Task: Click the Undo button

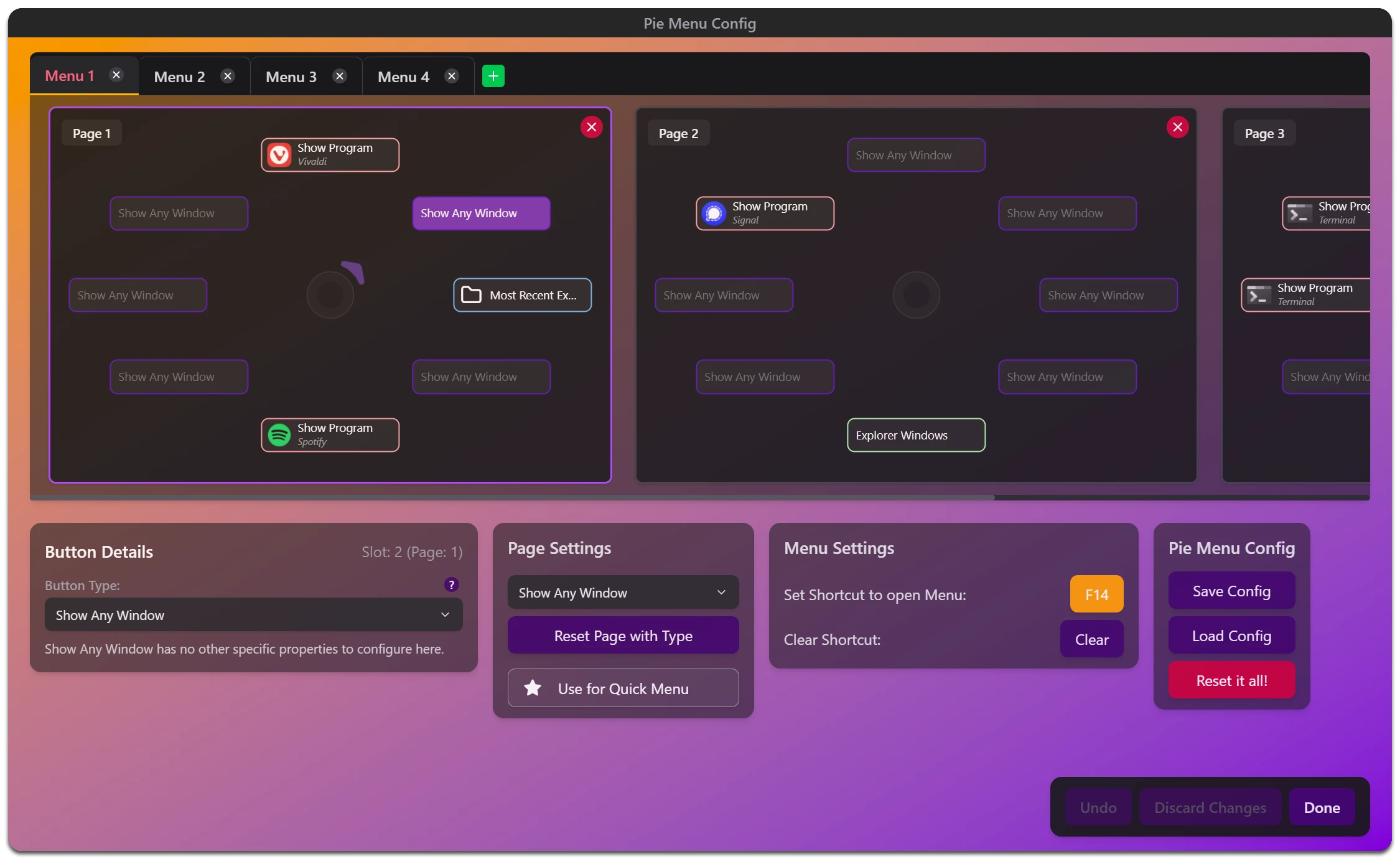Action: click(x=1098, y=807)
